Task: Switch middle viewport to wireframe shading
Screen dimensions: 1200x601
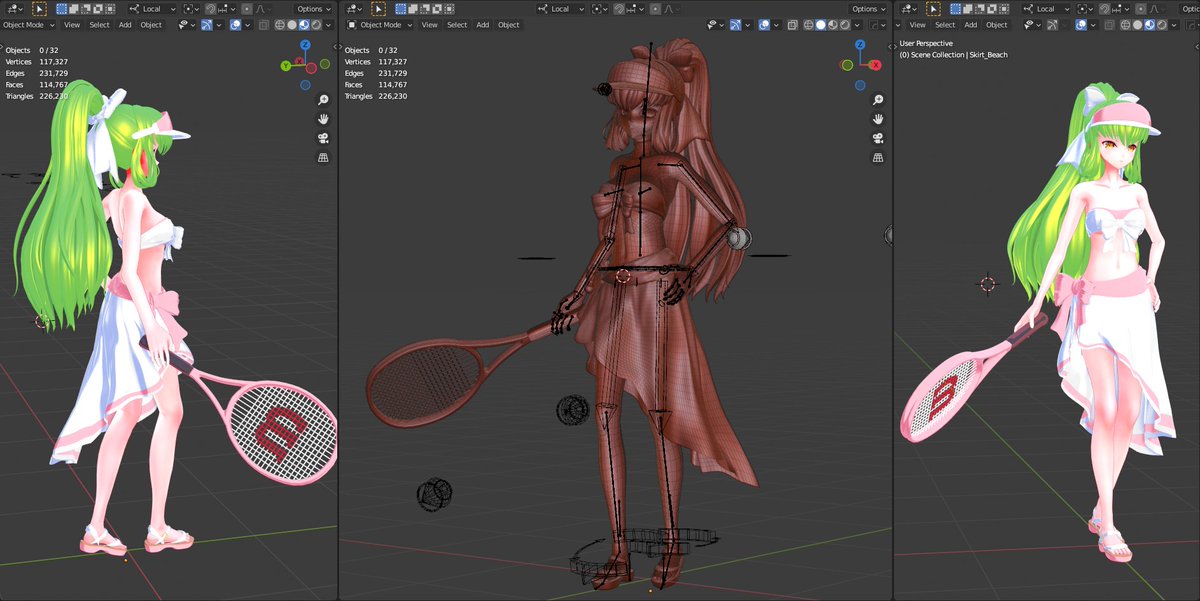Action: point(809,25)
